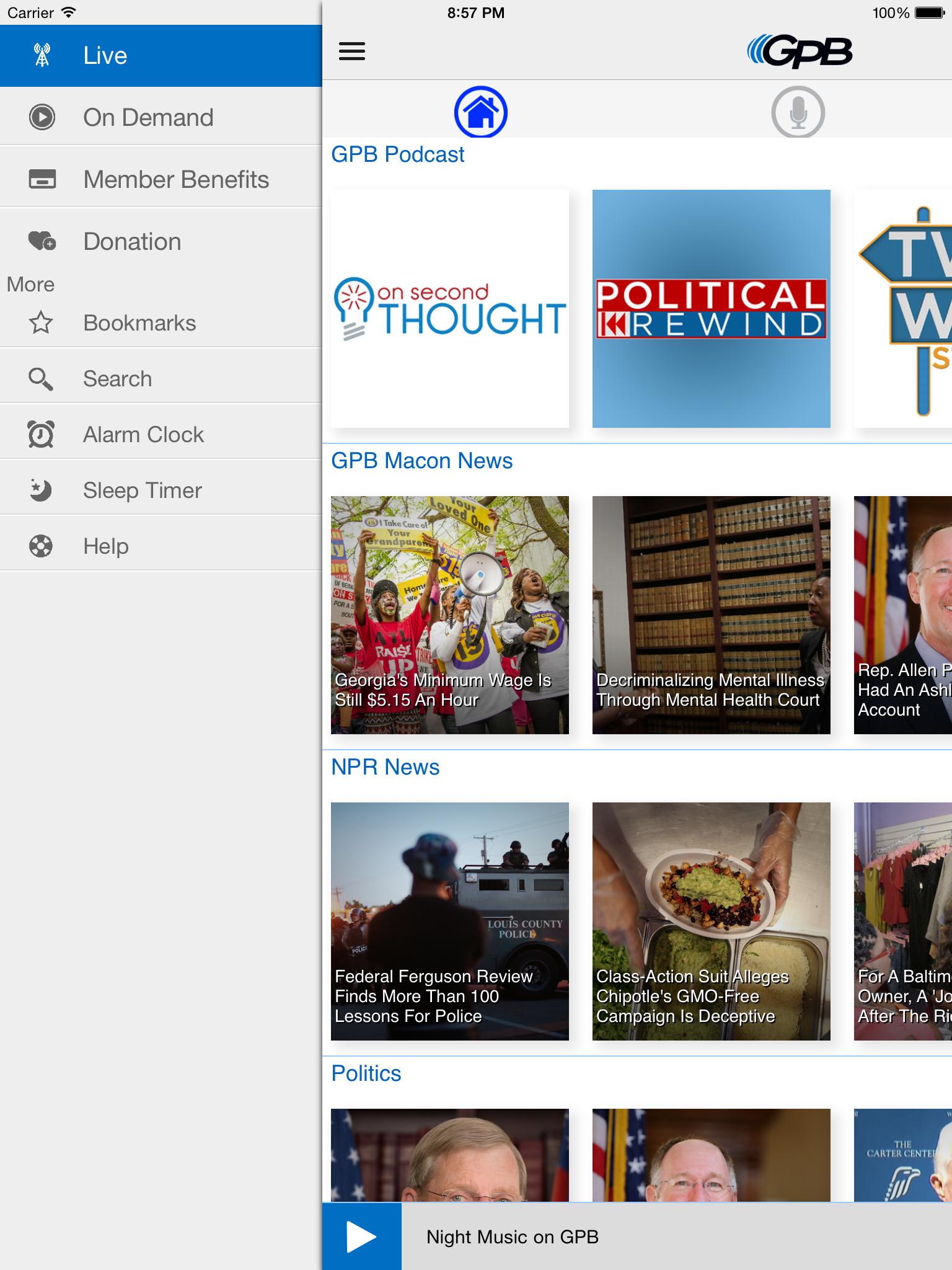Open the On Demand menu item

[x=161, y=117]
